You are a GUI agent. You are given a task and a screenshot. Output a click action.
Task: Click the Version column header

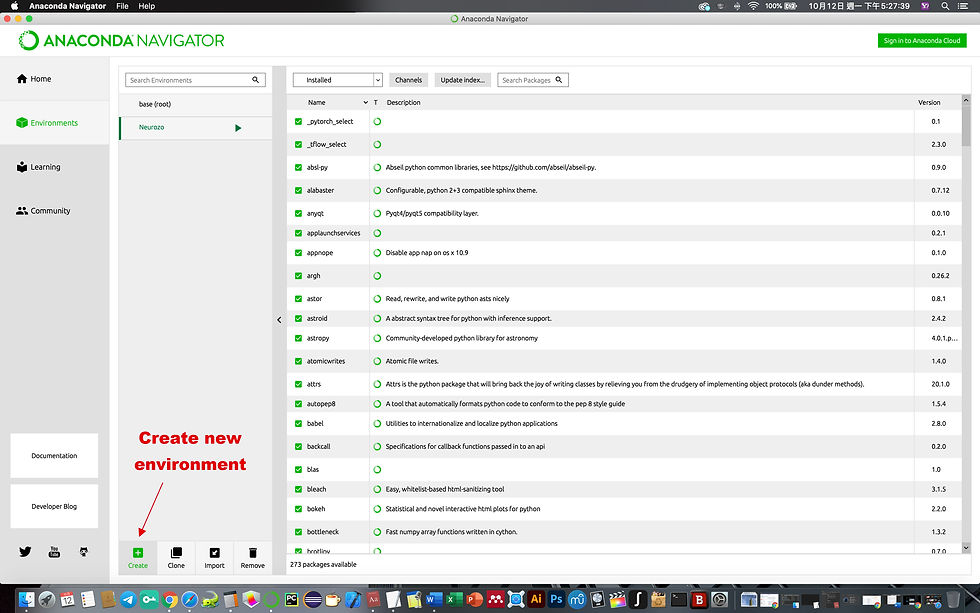929,102
